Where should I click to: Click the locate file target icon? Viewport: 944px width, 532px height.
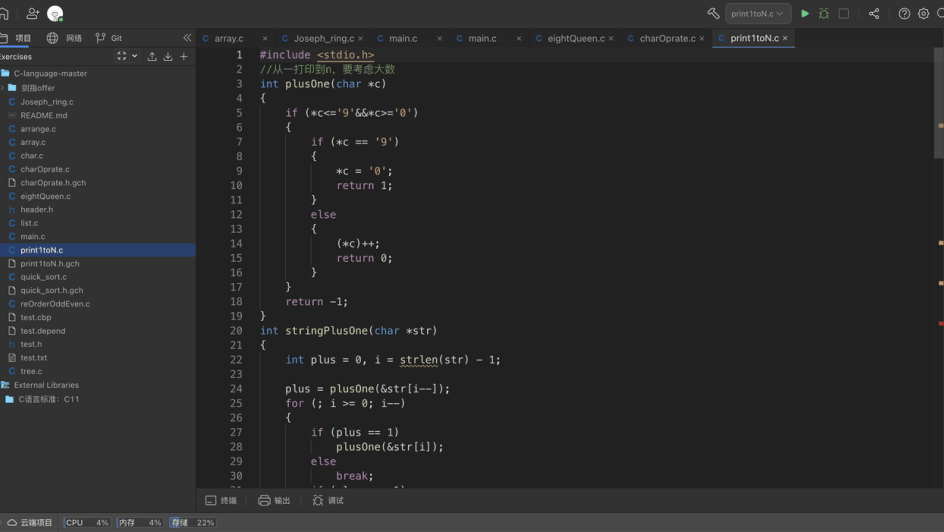122,56
